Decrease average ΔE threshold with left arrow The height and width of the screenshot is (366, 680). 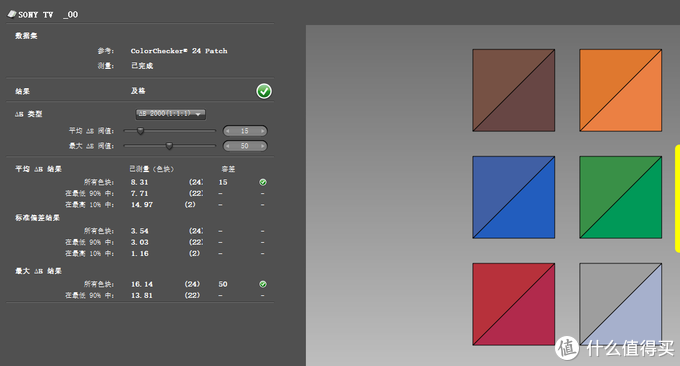228,131
